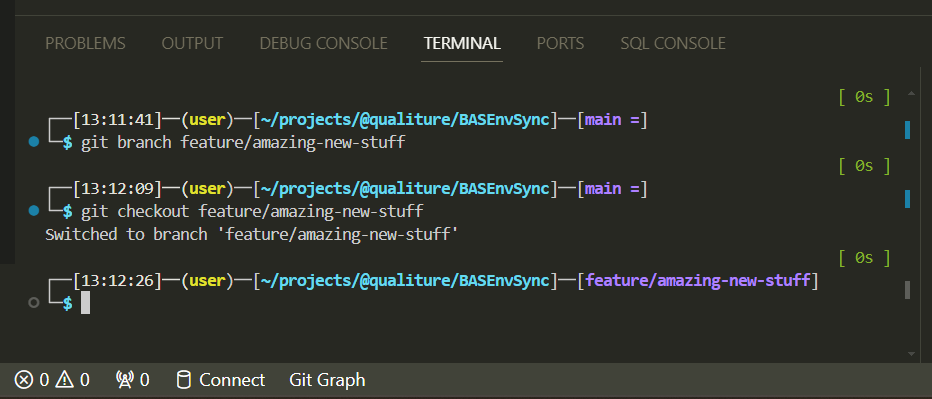The width and height of the screenshot is (932, 399).
Task: Click hollow marker beside the current prompt
Action: 34,303
